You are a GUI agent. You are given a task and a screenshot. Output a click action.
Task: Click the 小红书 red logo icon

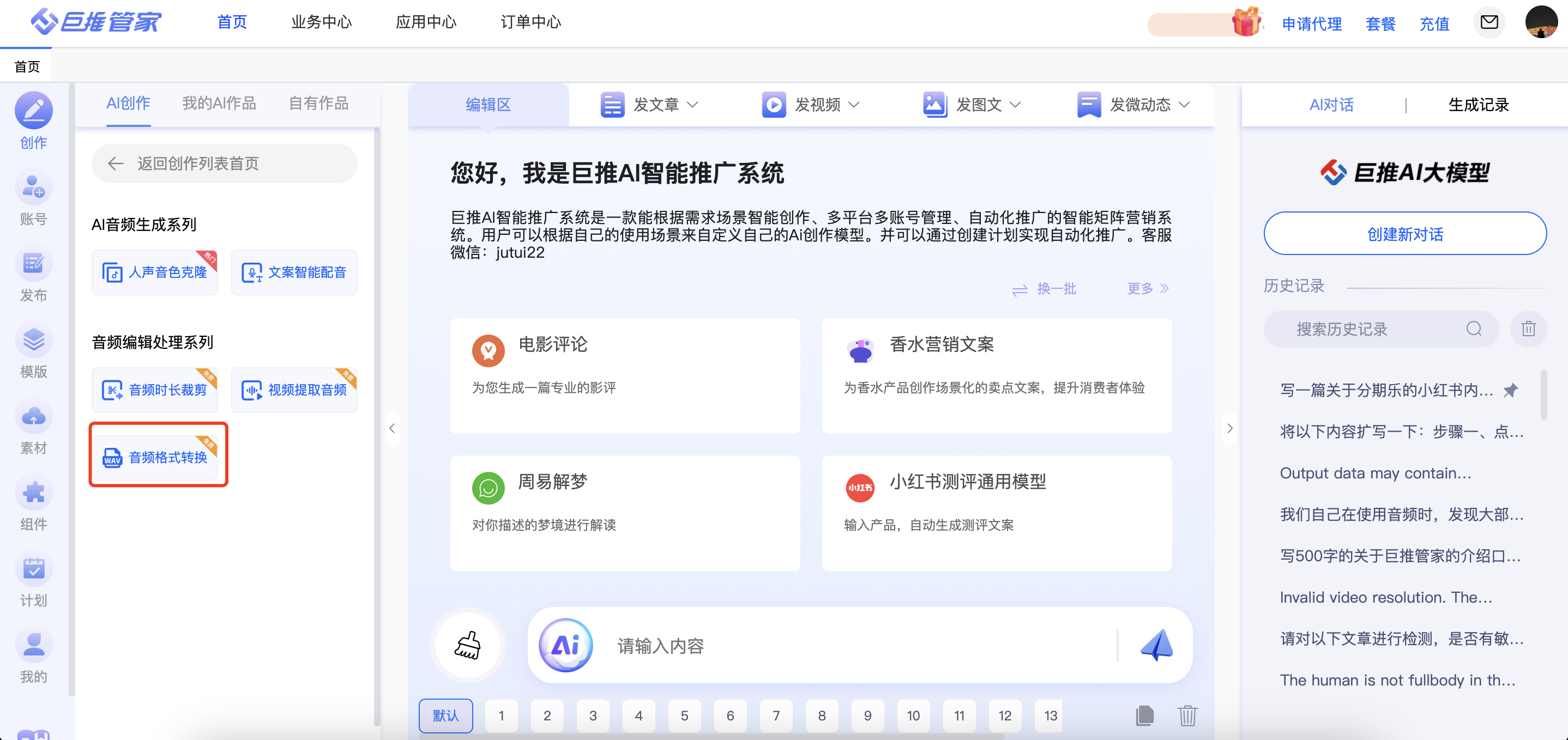860,488
